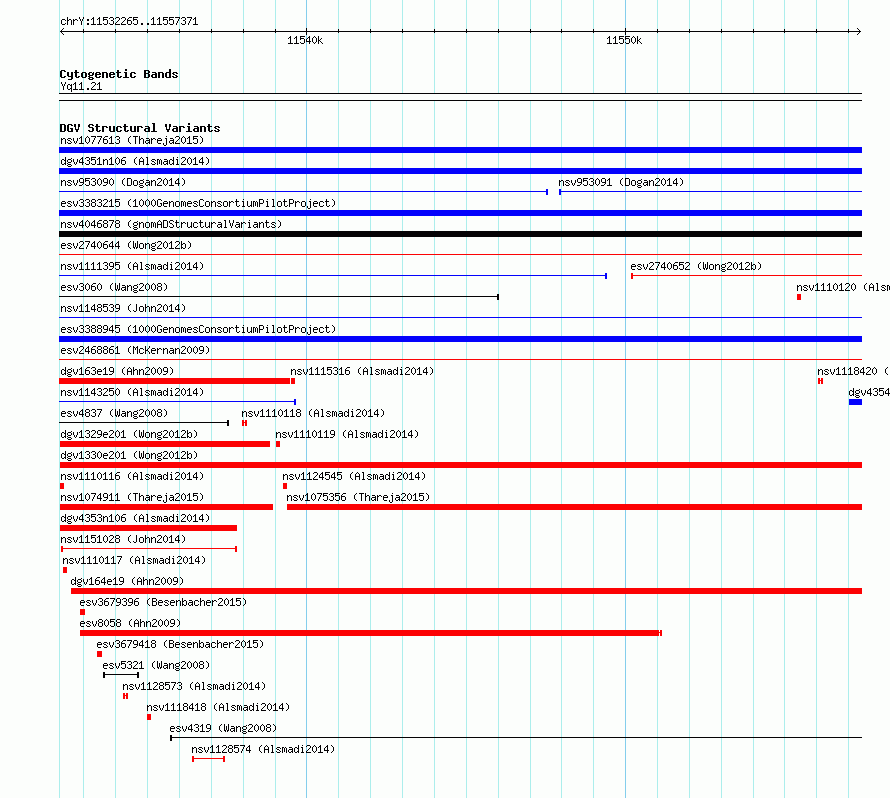Click the nsv4046878 (gnomADStructuralVariants) label
The height and width of the screenshot is (798, 890).
171,224
